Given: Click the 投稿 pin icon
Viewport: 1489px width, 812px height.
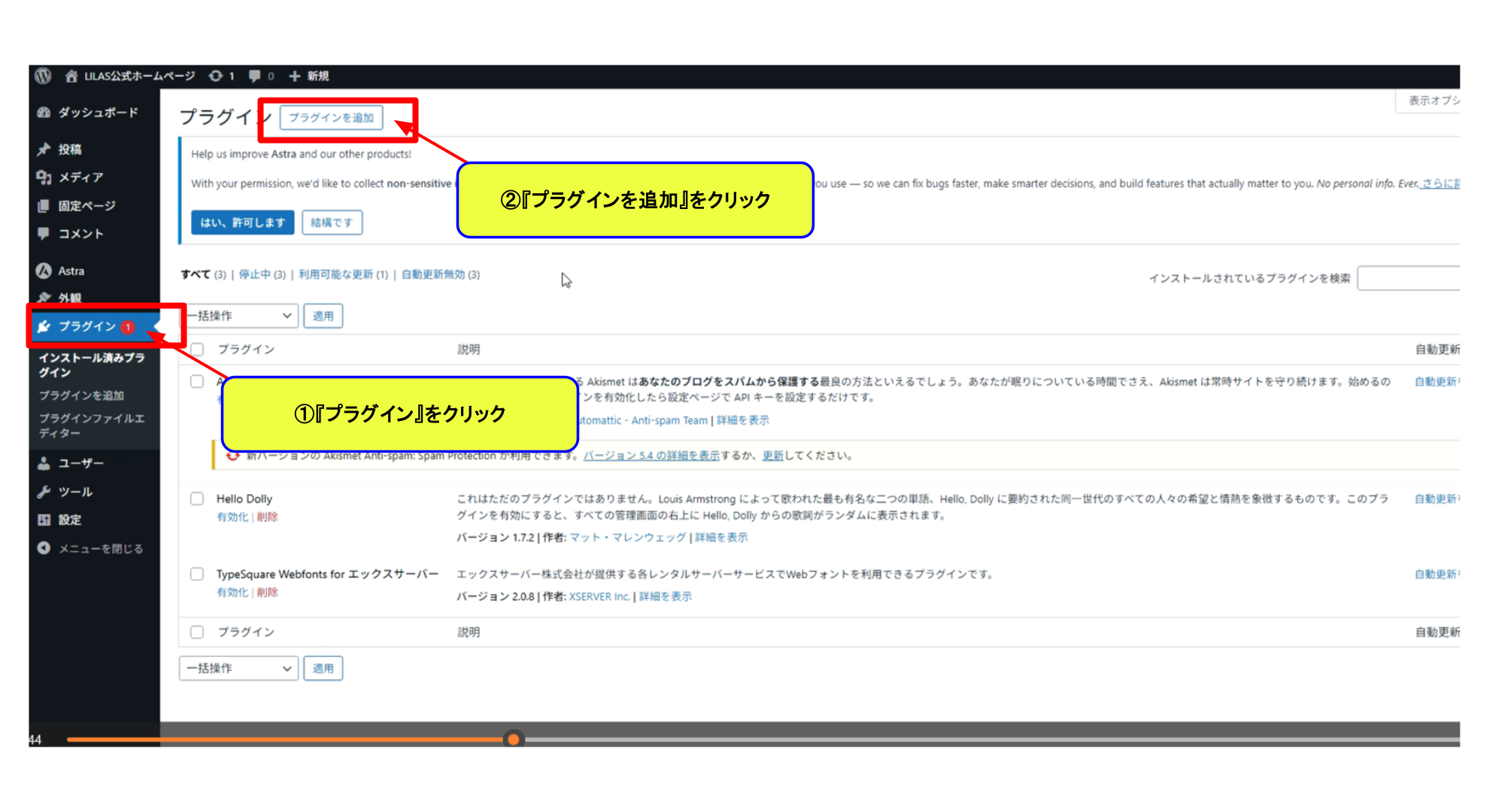Looking at the screenshot, I should click(44, 149).
